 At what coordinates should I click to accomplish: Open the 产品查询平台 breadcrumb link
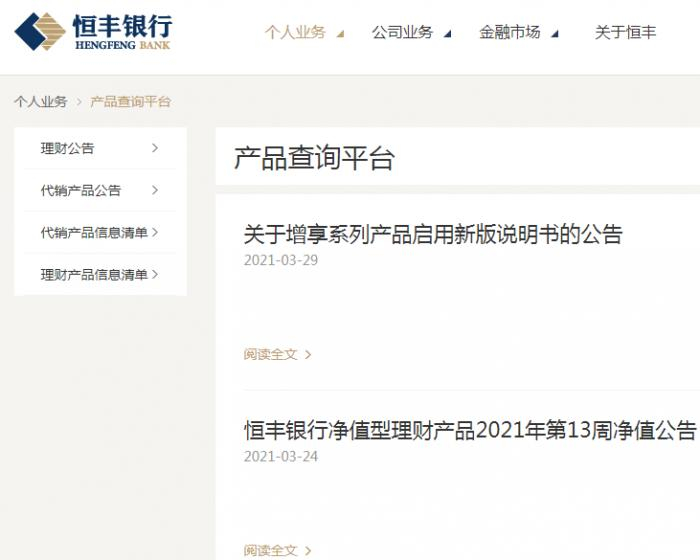pyautogui.click(x=130, y=102)
